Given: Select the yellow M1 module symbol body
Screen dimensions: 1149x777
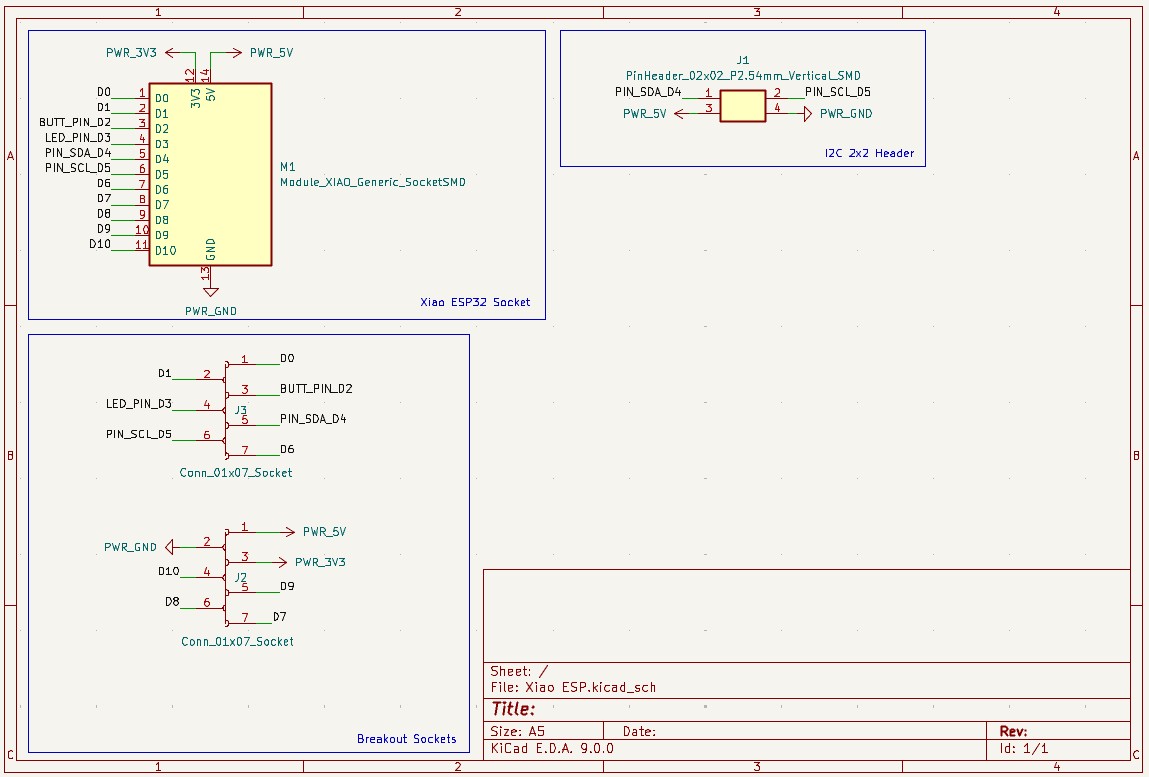Looking at the screenshot, I should (x=210, y=174).
